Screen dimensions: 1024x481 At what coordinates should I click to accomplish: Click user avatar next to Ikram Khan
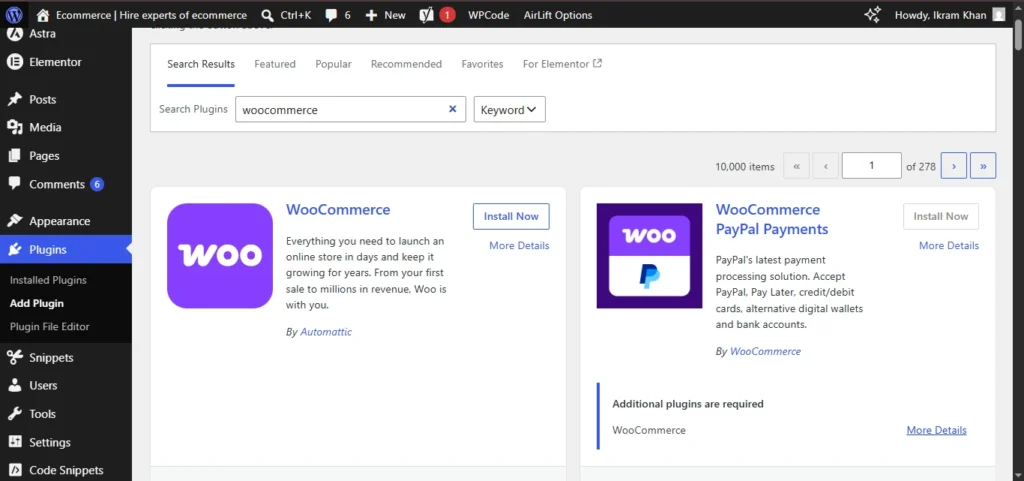pyautogui.click(x=999, y=15)
